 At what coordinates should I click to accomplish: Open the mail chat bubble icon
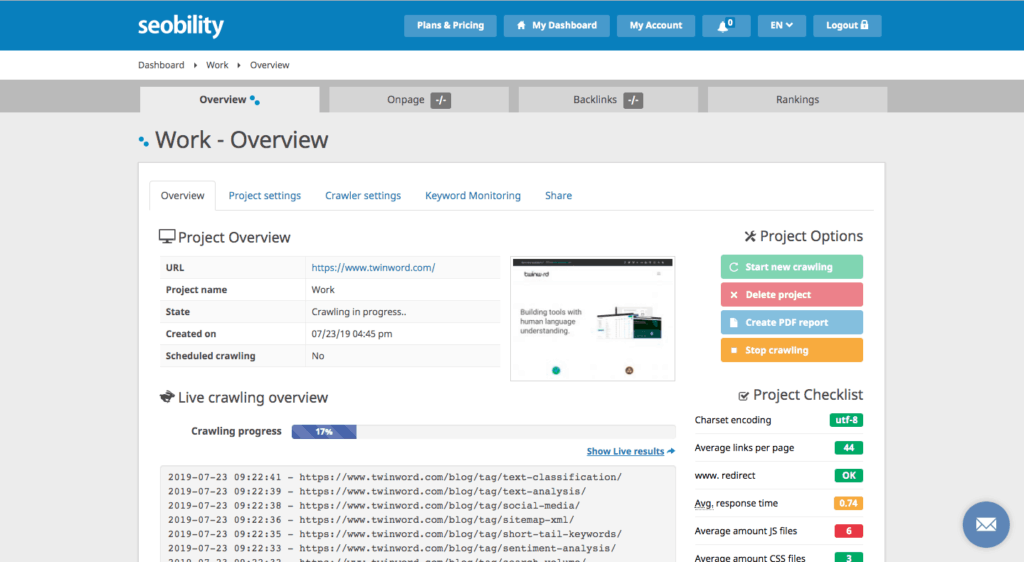(985, 524)
